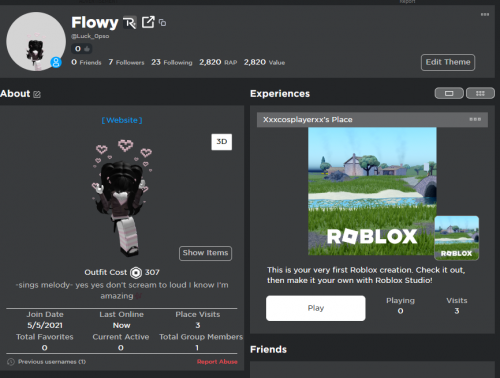The width and height of the screenshot is (500, 378).
Task: Click Report Abuse link
Action: click(217, 362)
